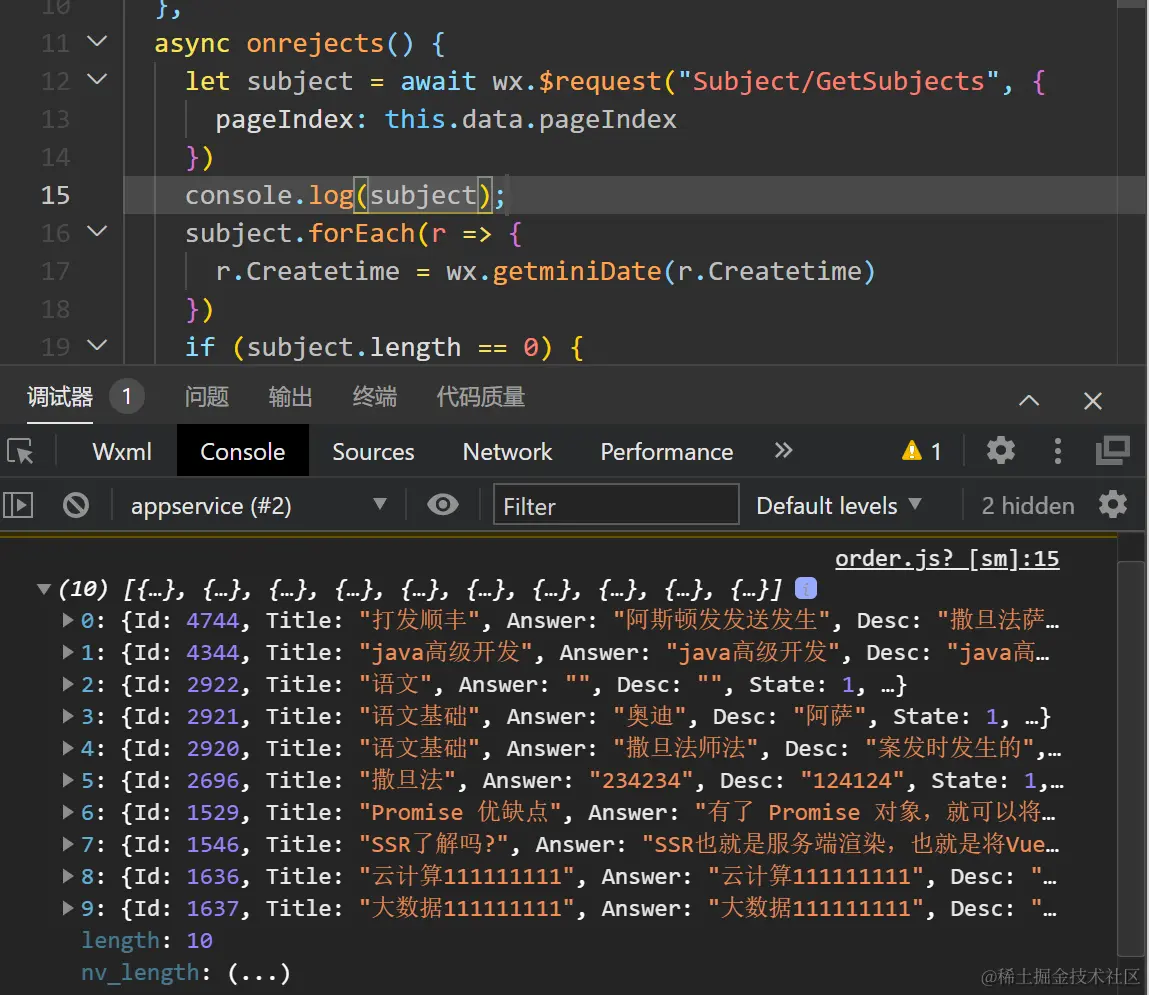Open the Sources tab
The image size is (1149, 995).
point(373,451)
